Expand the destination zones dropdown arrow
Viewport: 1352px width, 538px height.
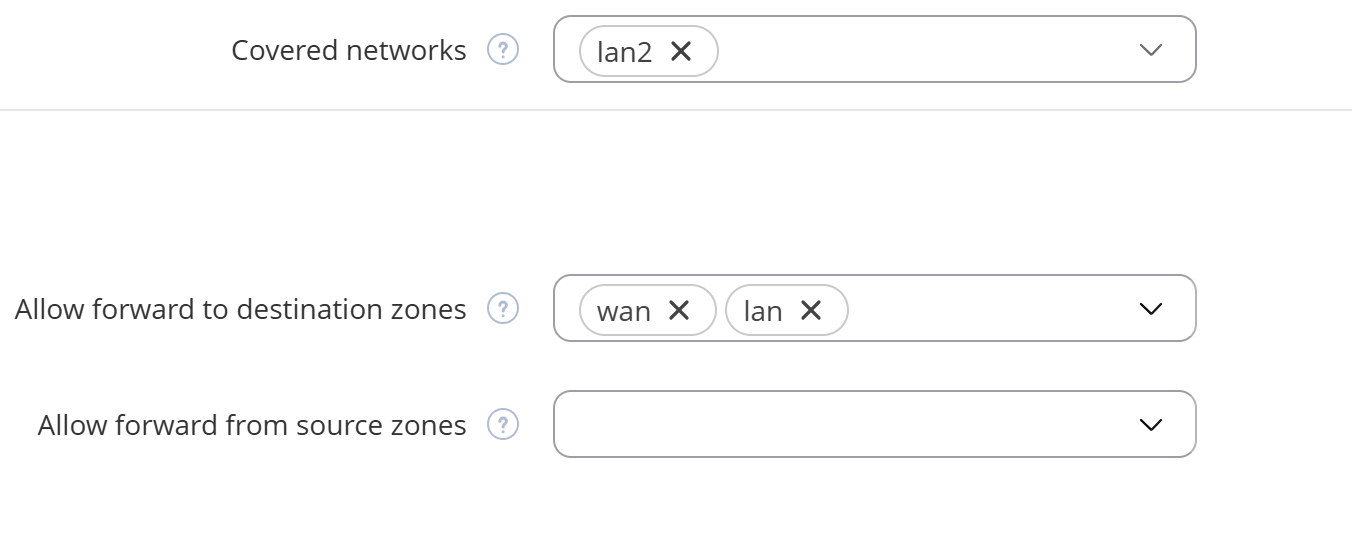(1151, 309)
